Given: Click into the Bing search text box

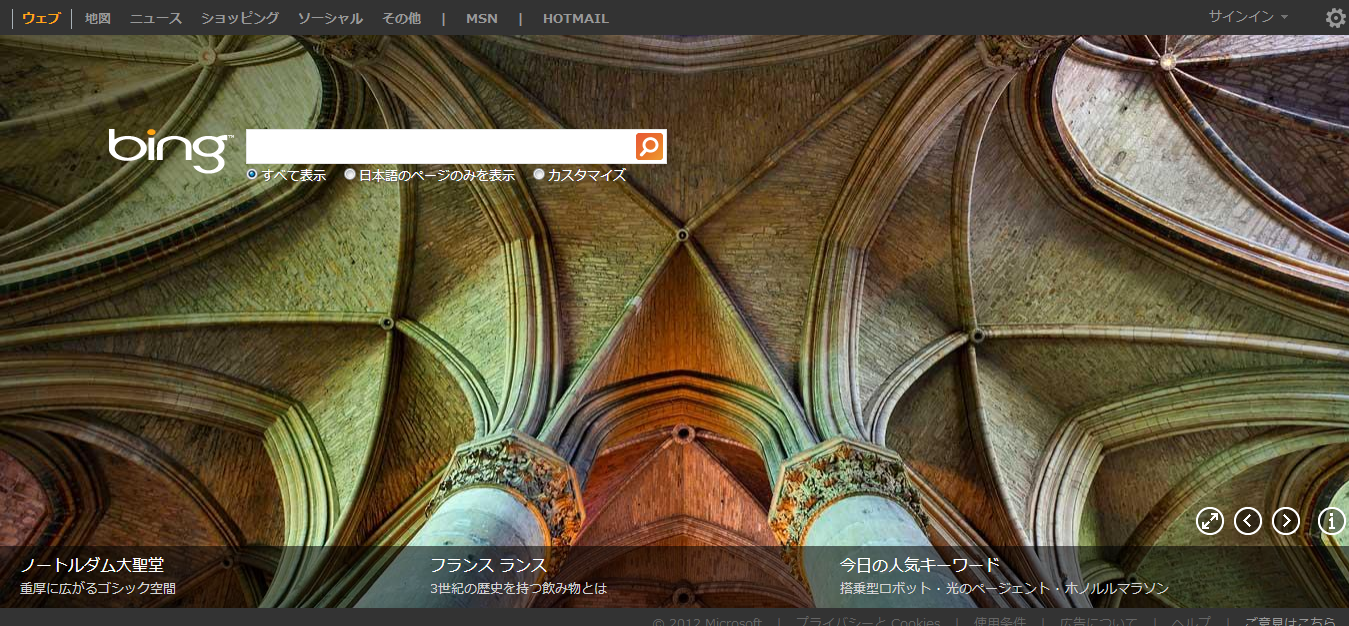Looking at the screenshot, I should [440, 146].
